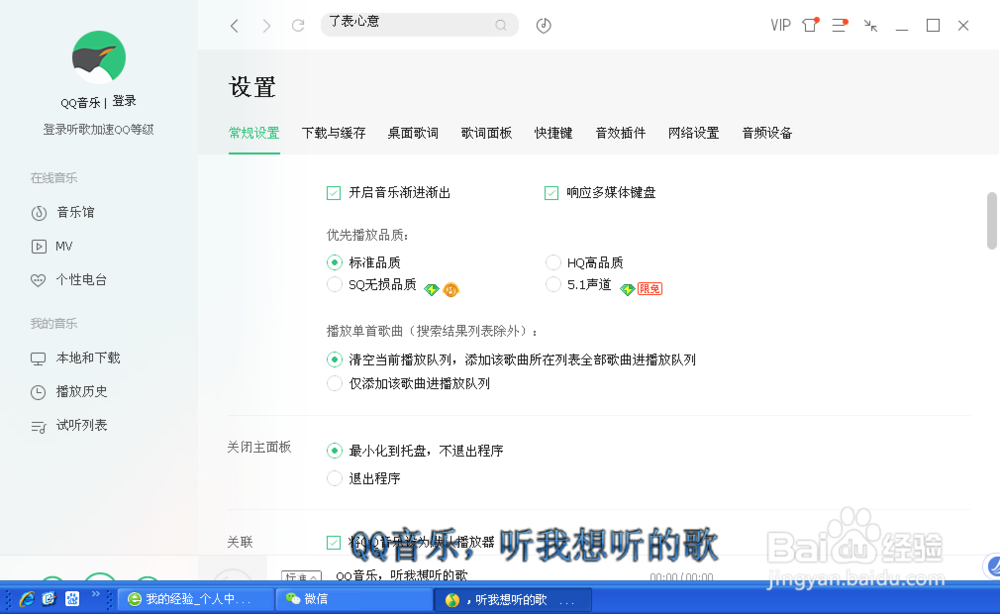Select HQ高品质 radio button
Screen dimensions: 1000x614
(x=553, y=262)
